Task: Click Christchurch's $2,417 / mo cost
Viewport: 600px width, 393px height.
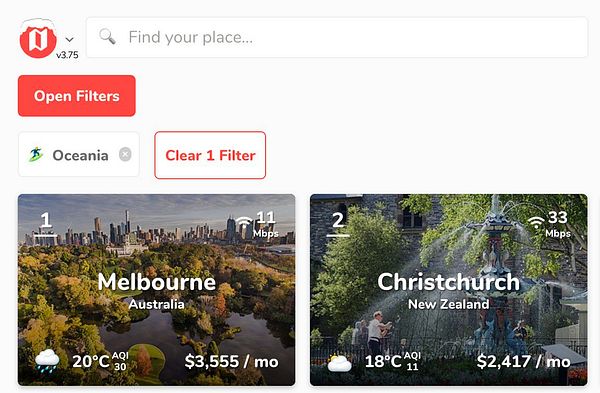Action: 523,361
